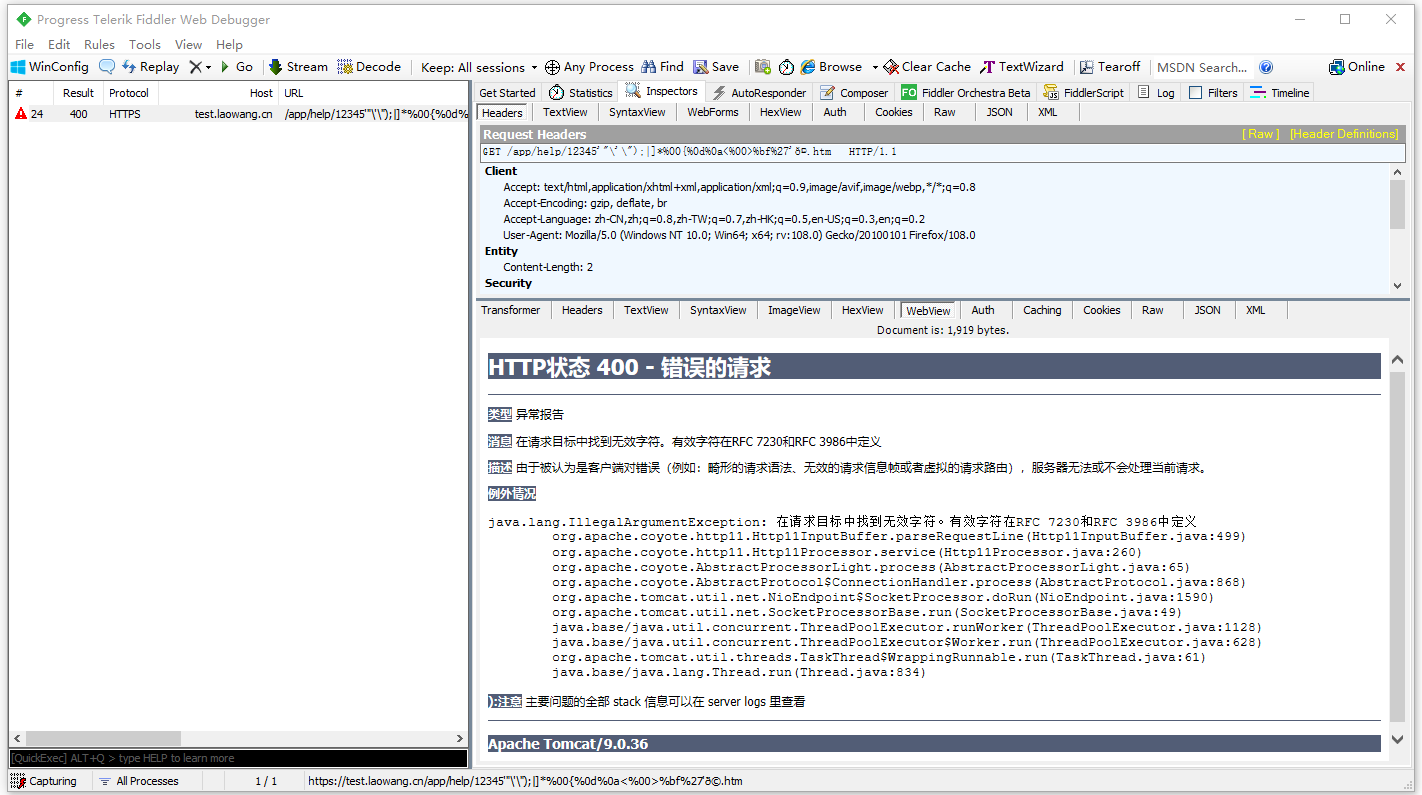Click the Online status indicator
Image resolution: width=1422 pixels, height=795 pixels.
[1357, 67]
